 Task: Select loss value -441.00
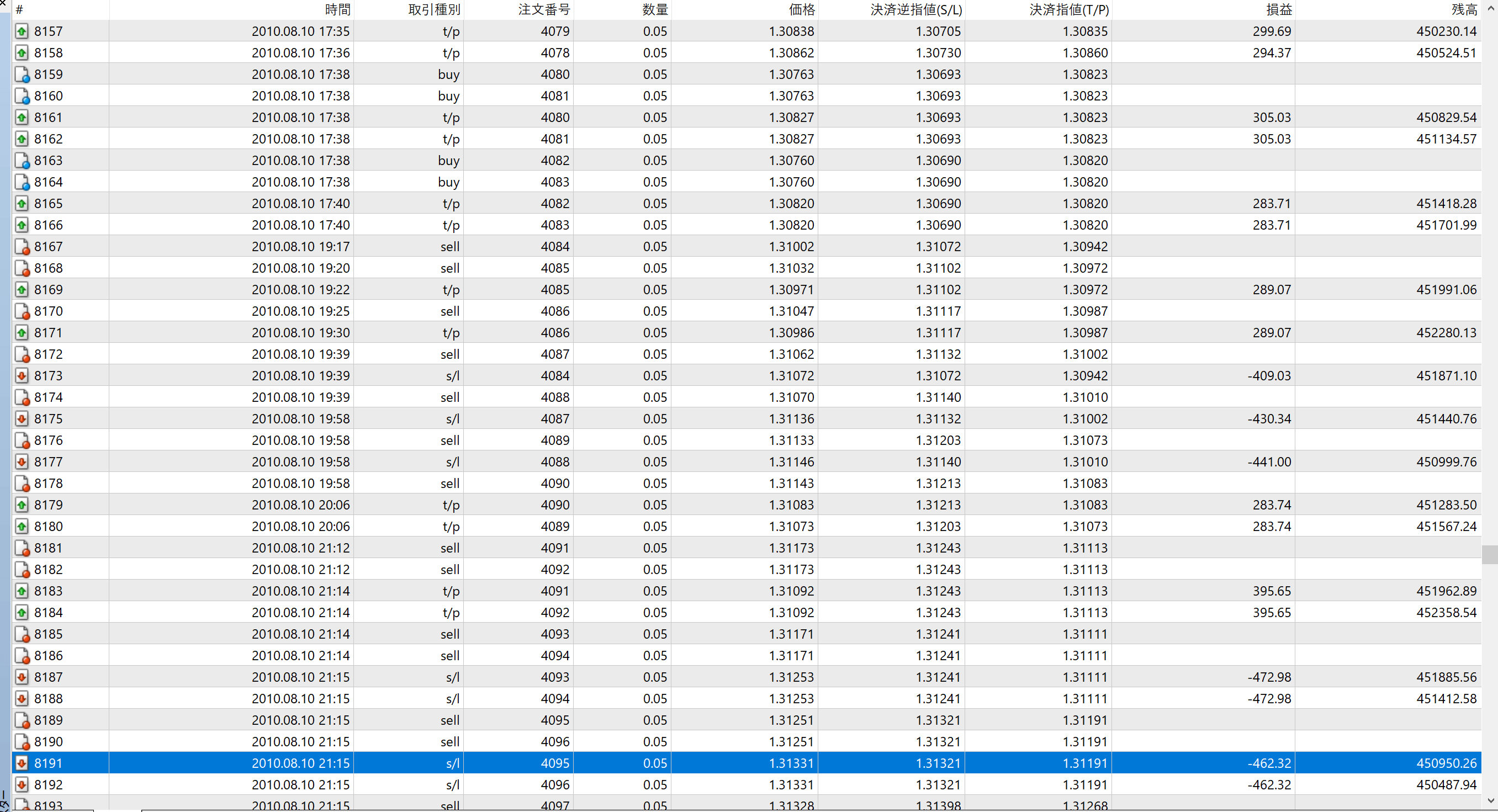(1269, 461)
